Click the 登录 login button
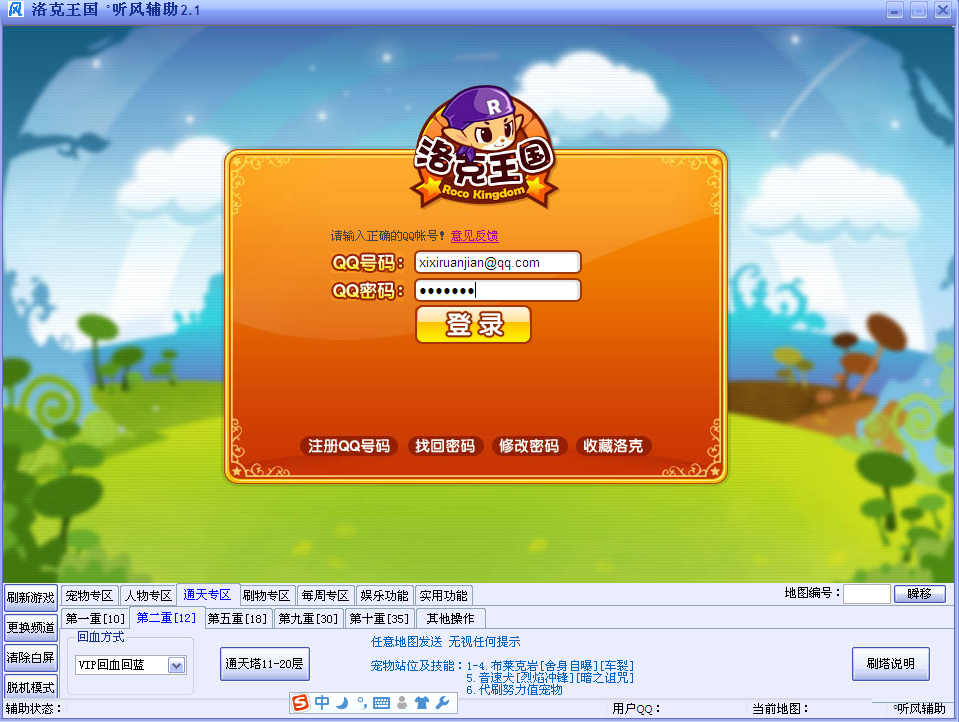This screenshot has width=959, height=722. tap(473, 324)
